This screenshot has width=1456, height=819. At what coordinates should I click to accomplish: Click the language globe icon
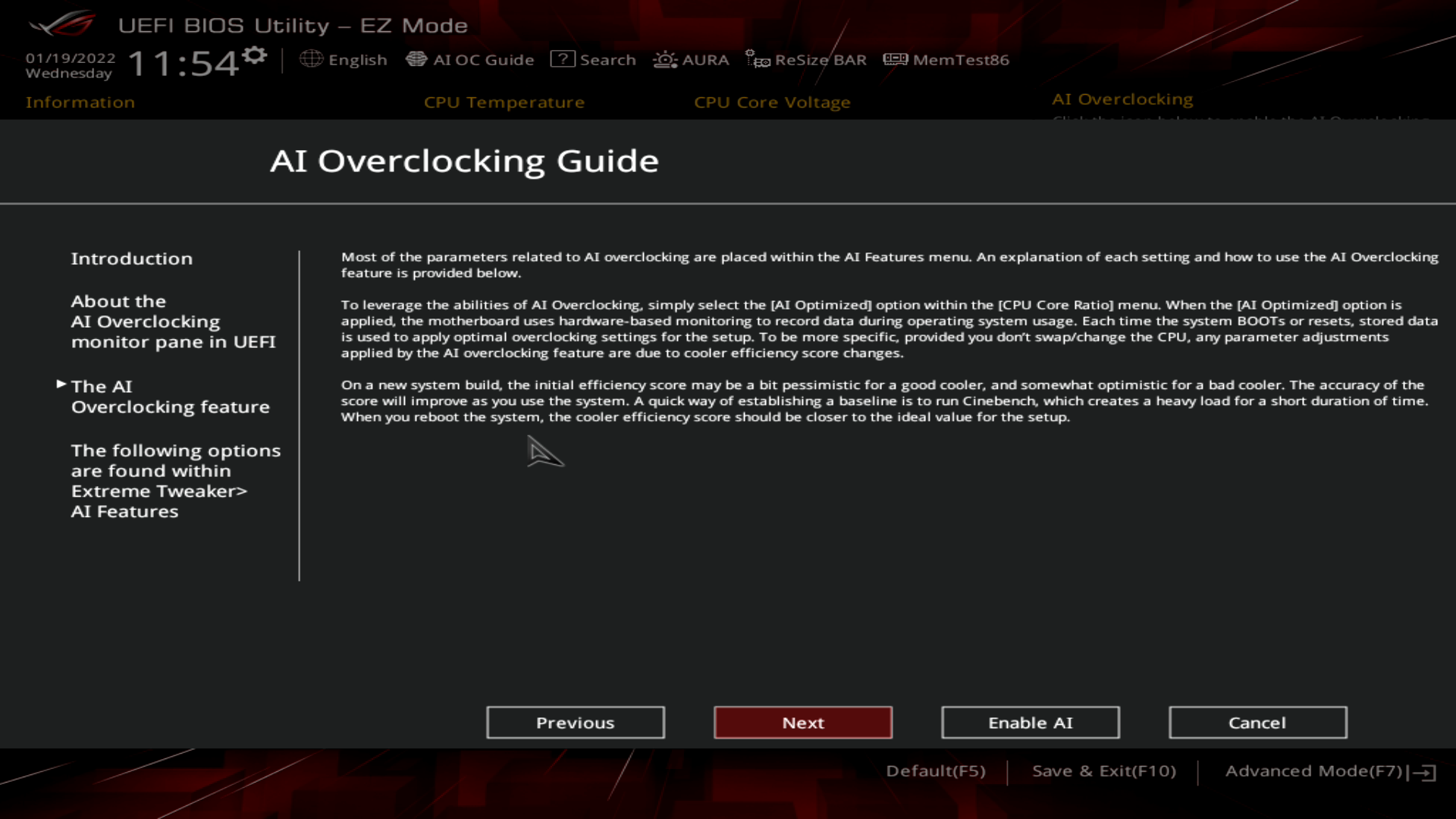tap(311, 59)
